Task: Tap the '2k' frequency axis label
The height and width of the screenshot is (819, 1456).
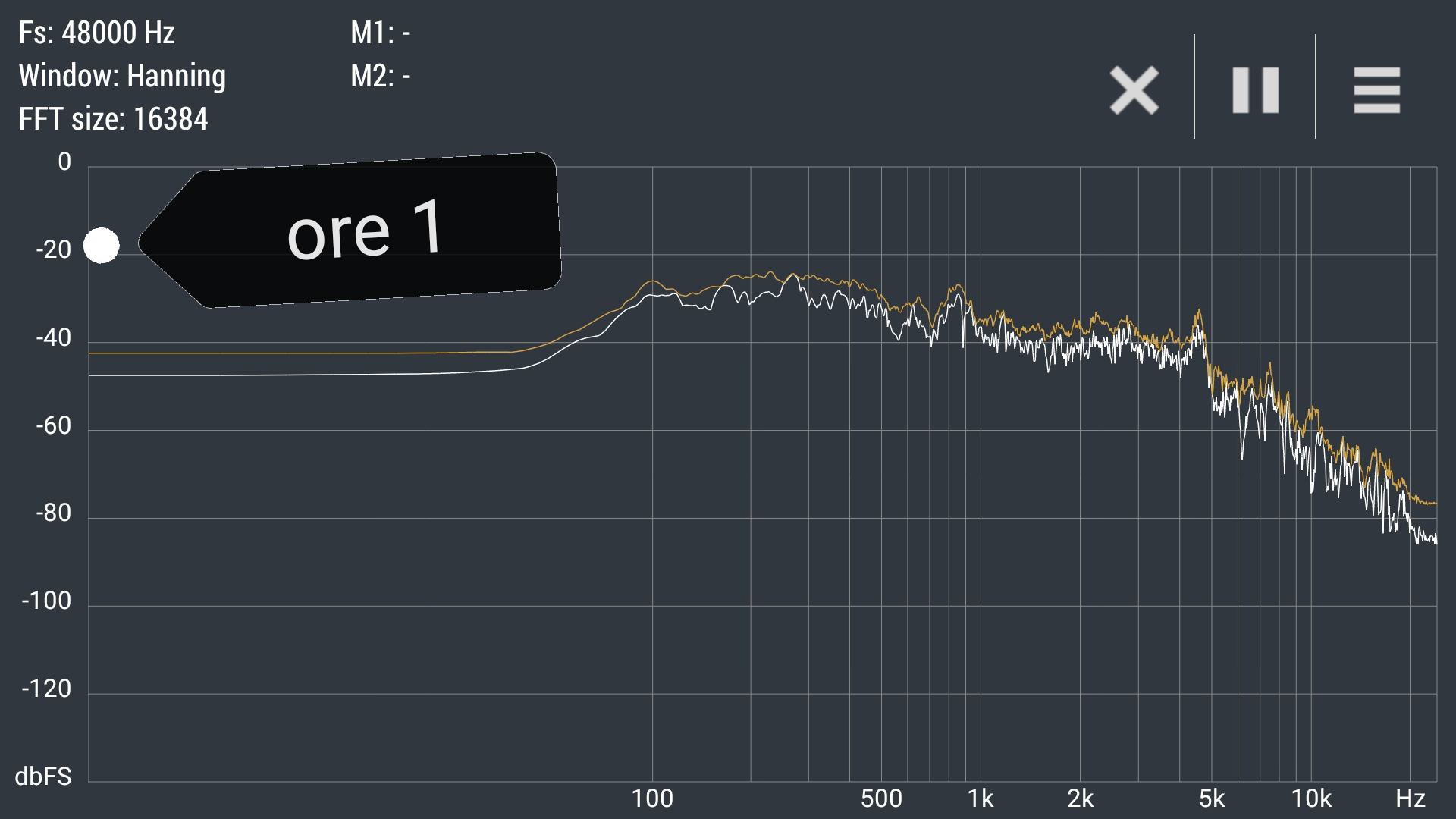Action: tap(1080, 799)
